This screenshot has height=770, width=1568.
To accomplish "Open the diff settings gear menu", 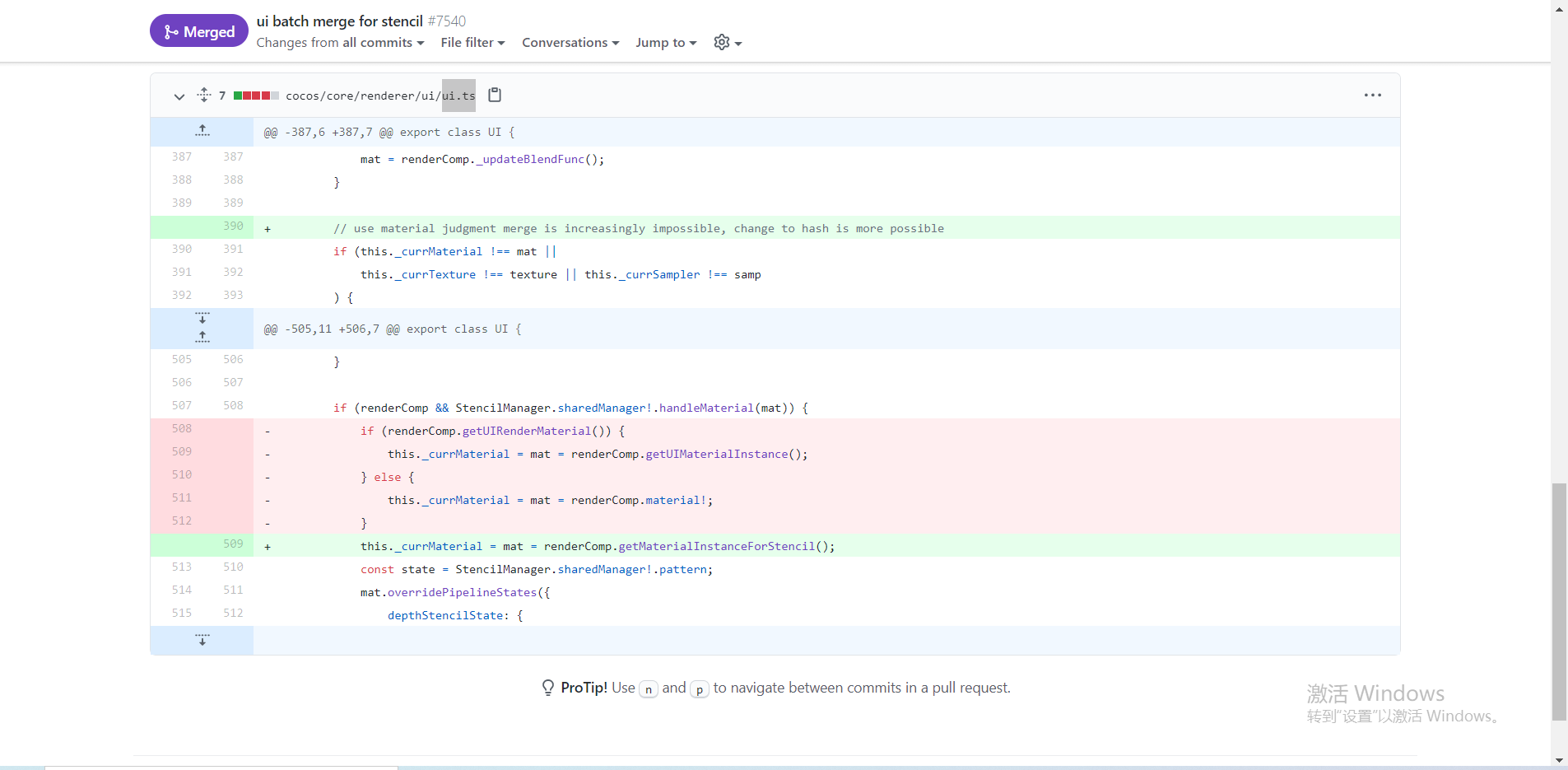I will click(728, 43).
